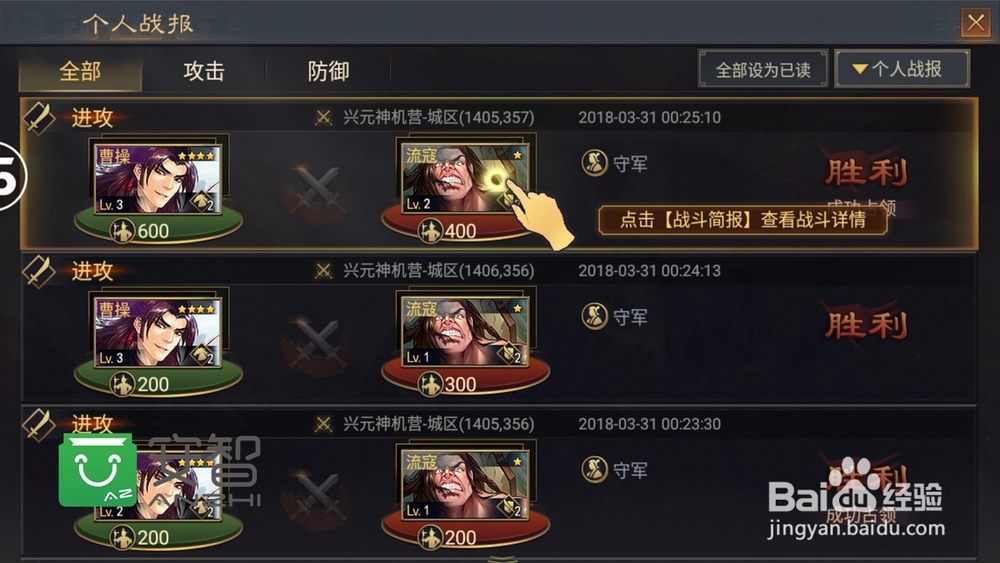1000x563 pixels.
Task: Click 全部设为已读 button
Action: coord(763,69)
